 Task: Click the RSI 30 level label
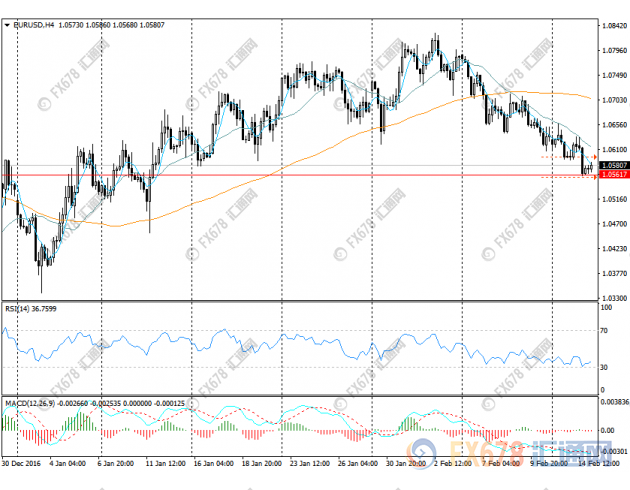click(x=606, y=368)
